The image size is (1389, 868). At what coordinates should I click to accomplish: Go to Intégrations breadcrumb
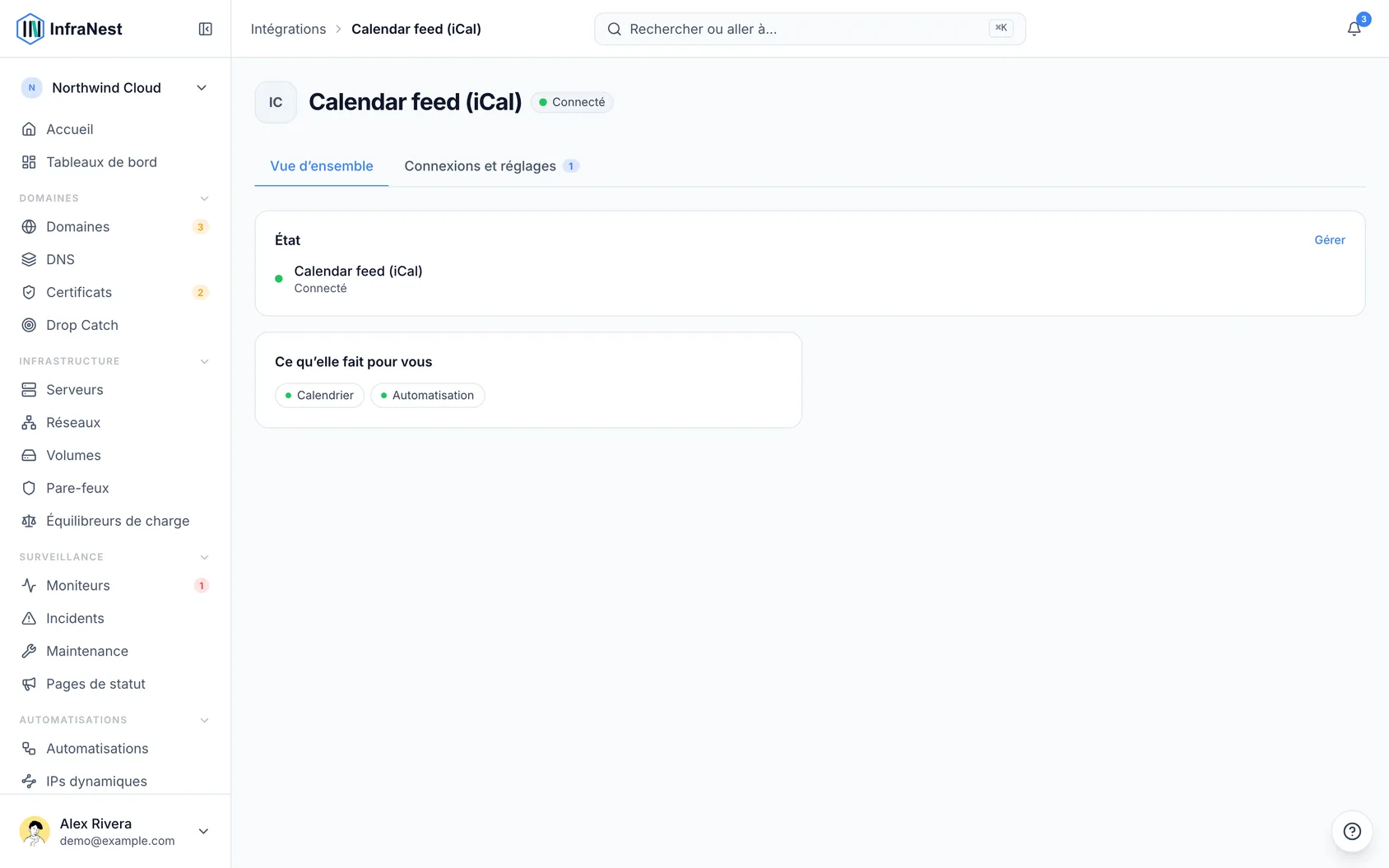(288, 29)
